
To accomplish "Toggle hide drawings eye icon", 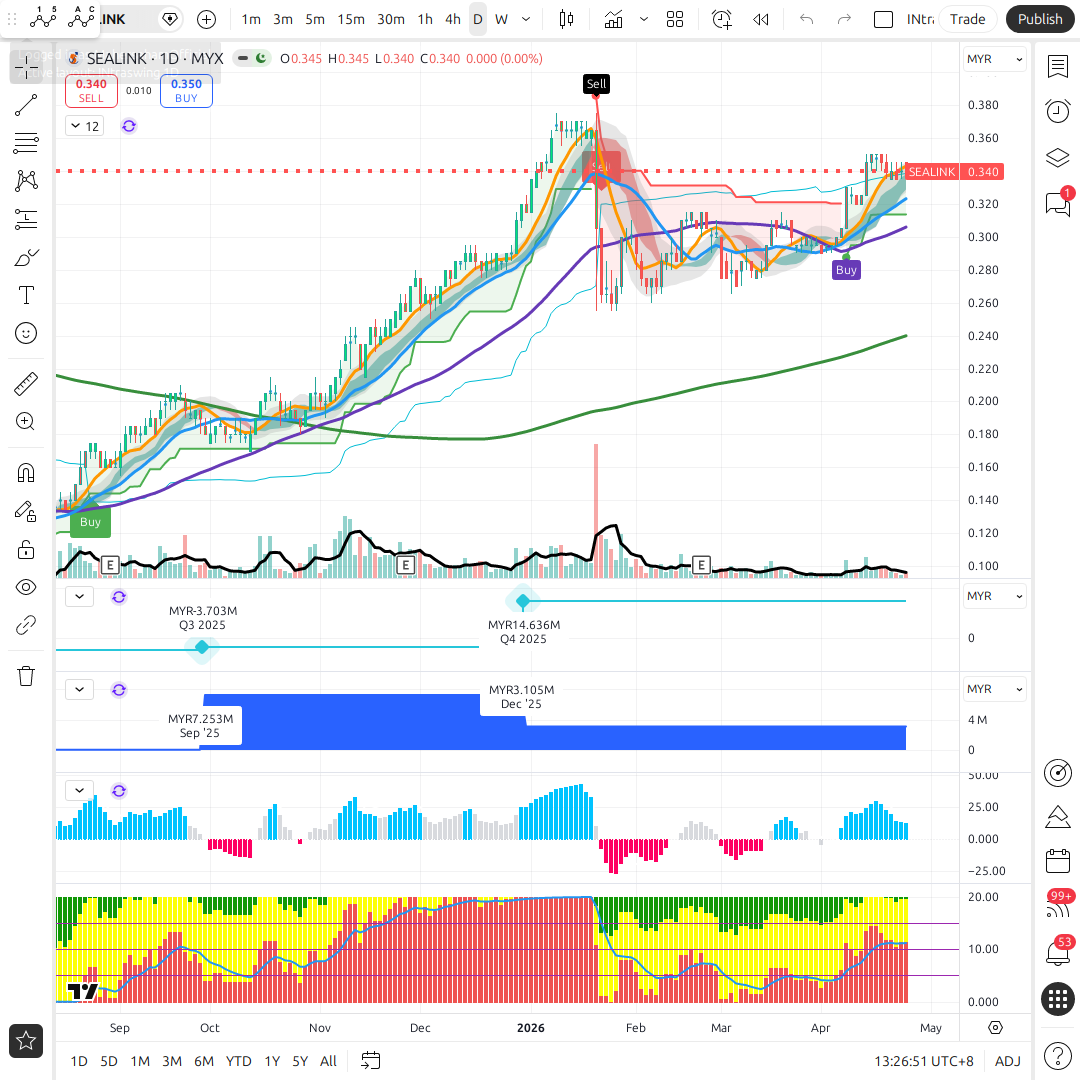I will coord(26,587).
